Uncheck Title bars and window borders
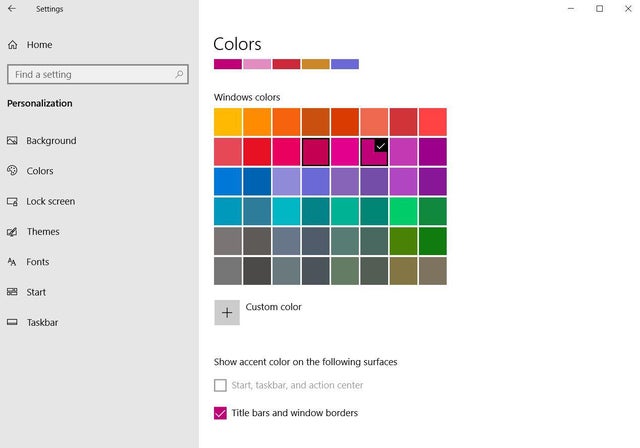The width and height of the screenshot is (640, 448). (220, 413)
